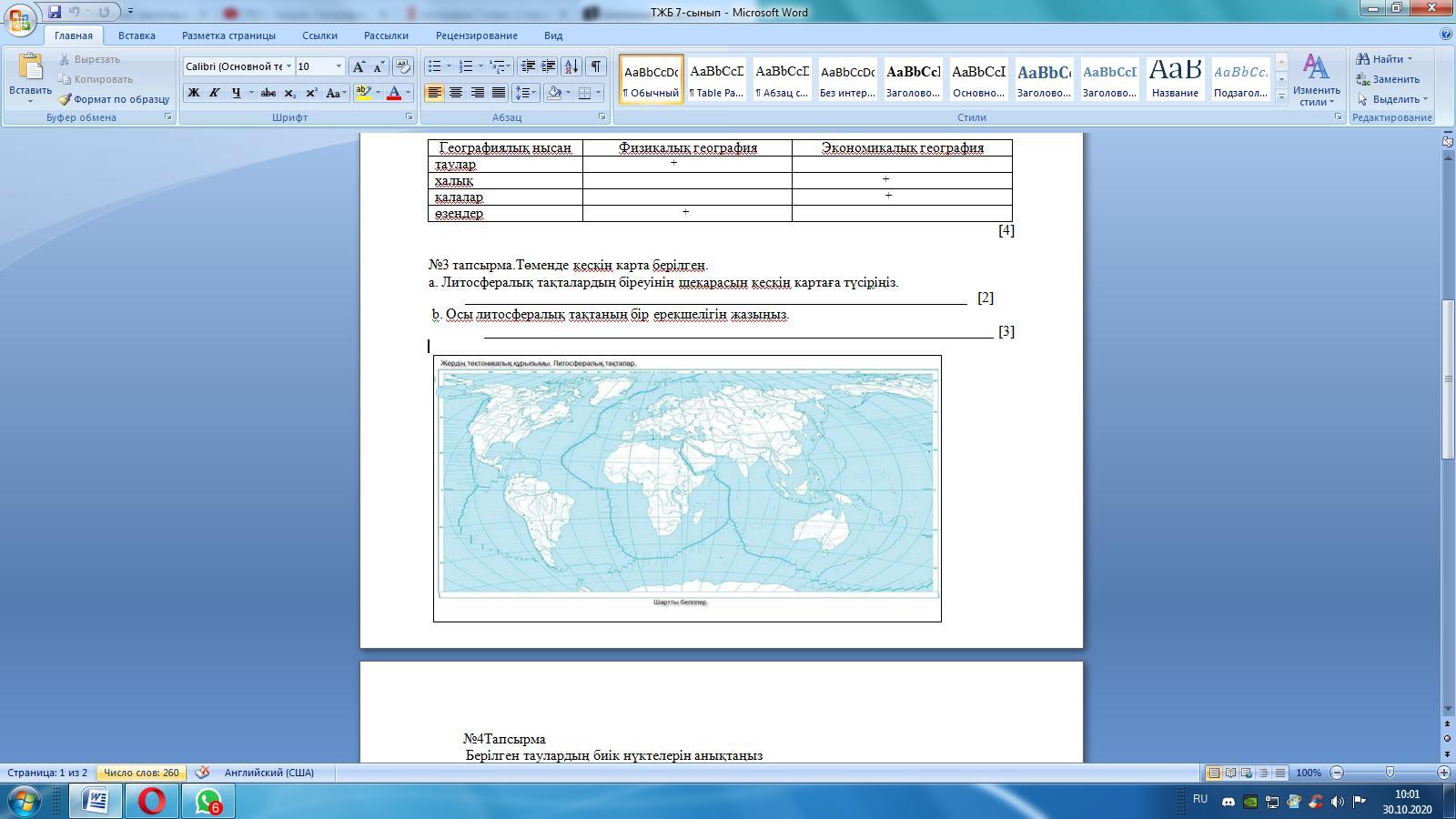
Task: Open the line spacing dropdown
Action: 526,93
